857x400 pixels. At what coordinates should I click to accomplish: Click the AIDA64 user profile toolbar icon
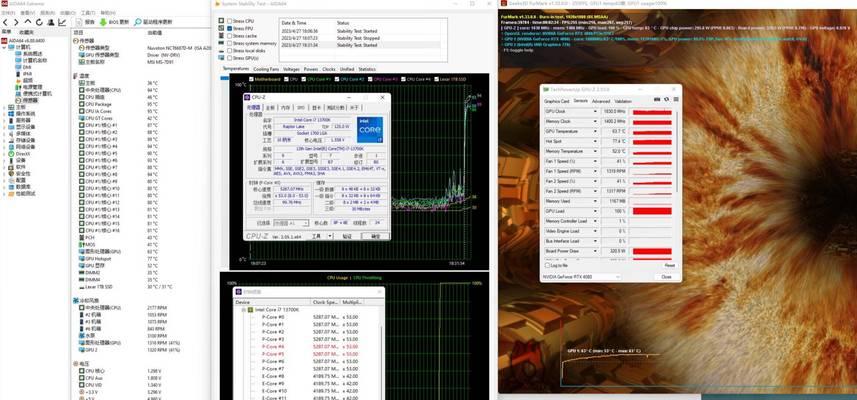point(50,22)
